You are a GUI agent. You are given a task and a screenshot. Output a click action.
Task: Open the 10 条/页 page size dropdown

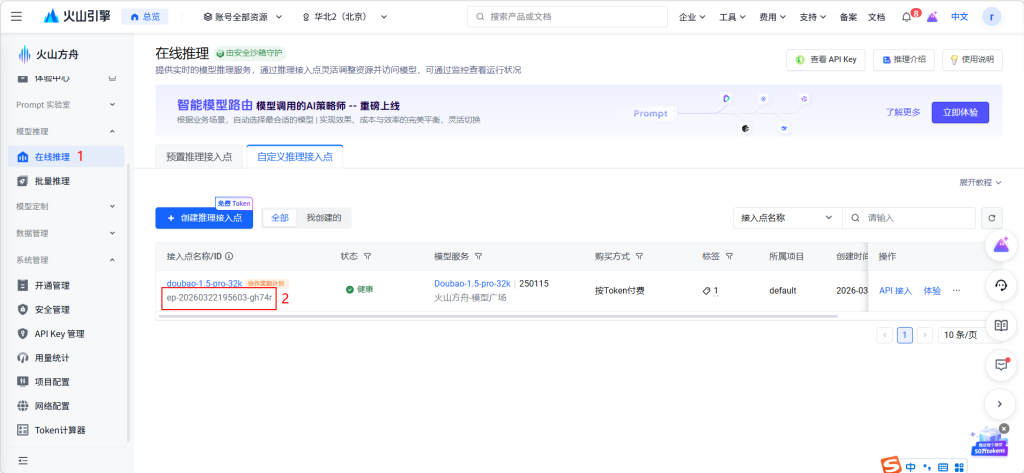pos(964,335)
